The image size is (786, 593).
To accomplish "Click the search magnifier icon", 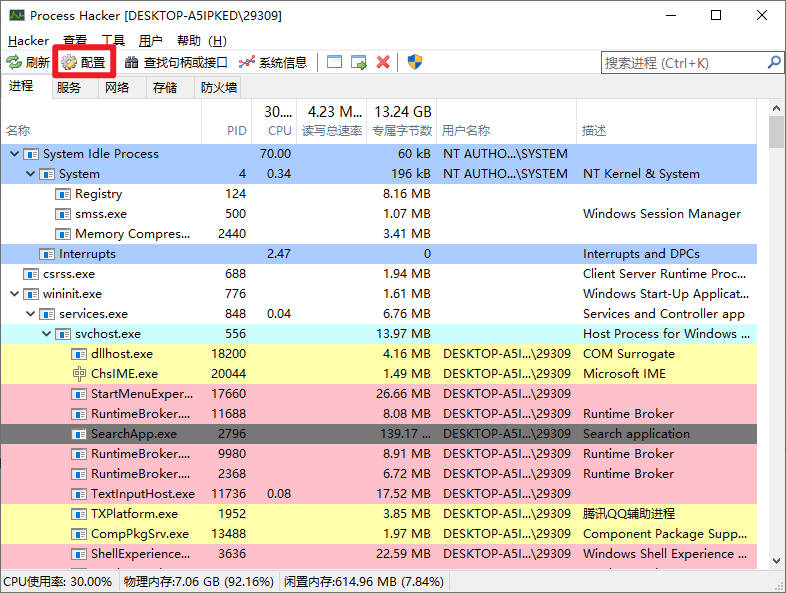I will click(774, 62).
